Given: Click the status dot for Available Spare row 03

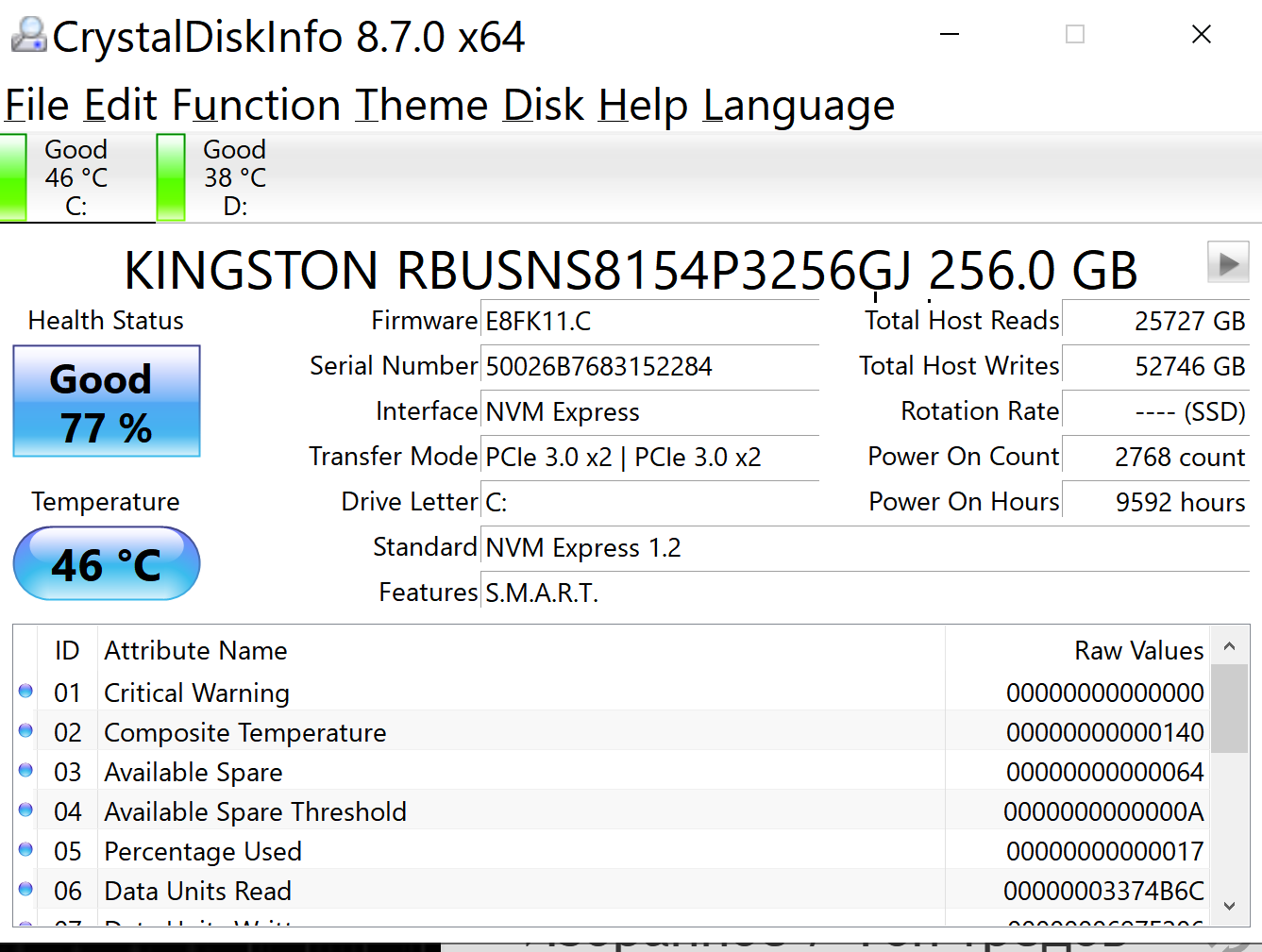Looking at the screenshot, I should [x=25, y=771].
